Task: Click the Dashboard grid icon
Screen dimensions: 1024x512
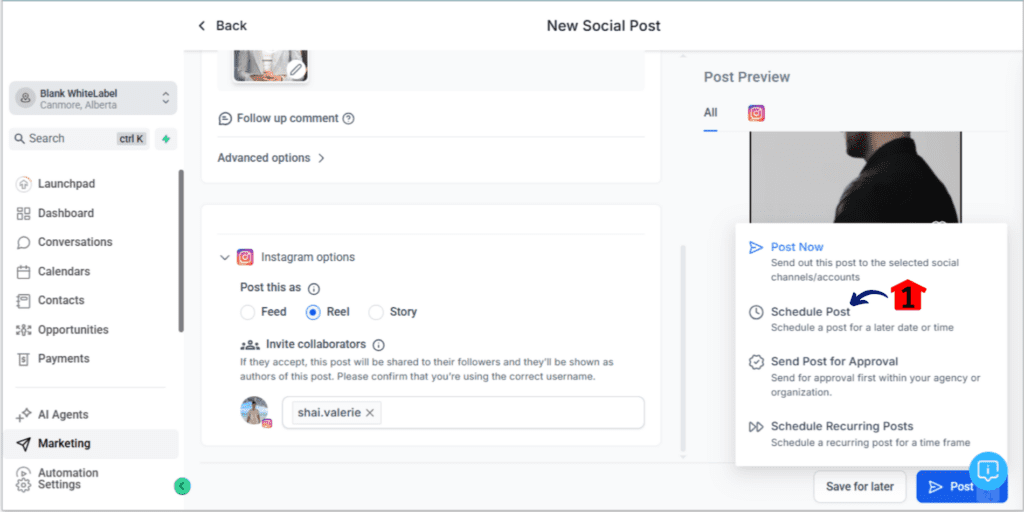Action: pyautogui.click(x=24, y=214)
